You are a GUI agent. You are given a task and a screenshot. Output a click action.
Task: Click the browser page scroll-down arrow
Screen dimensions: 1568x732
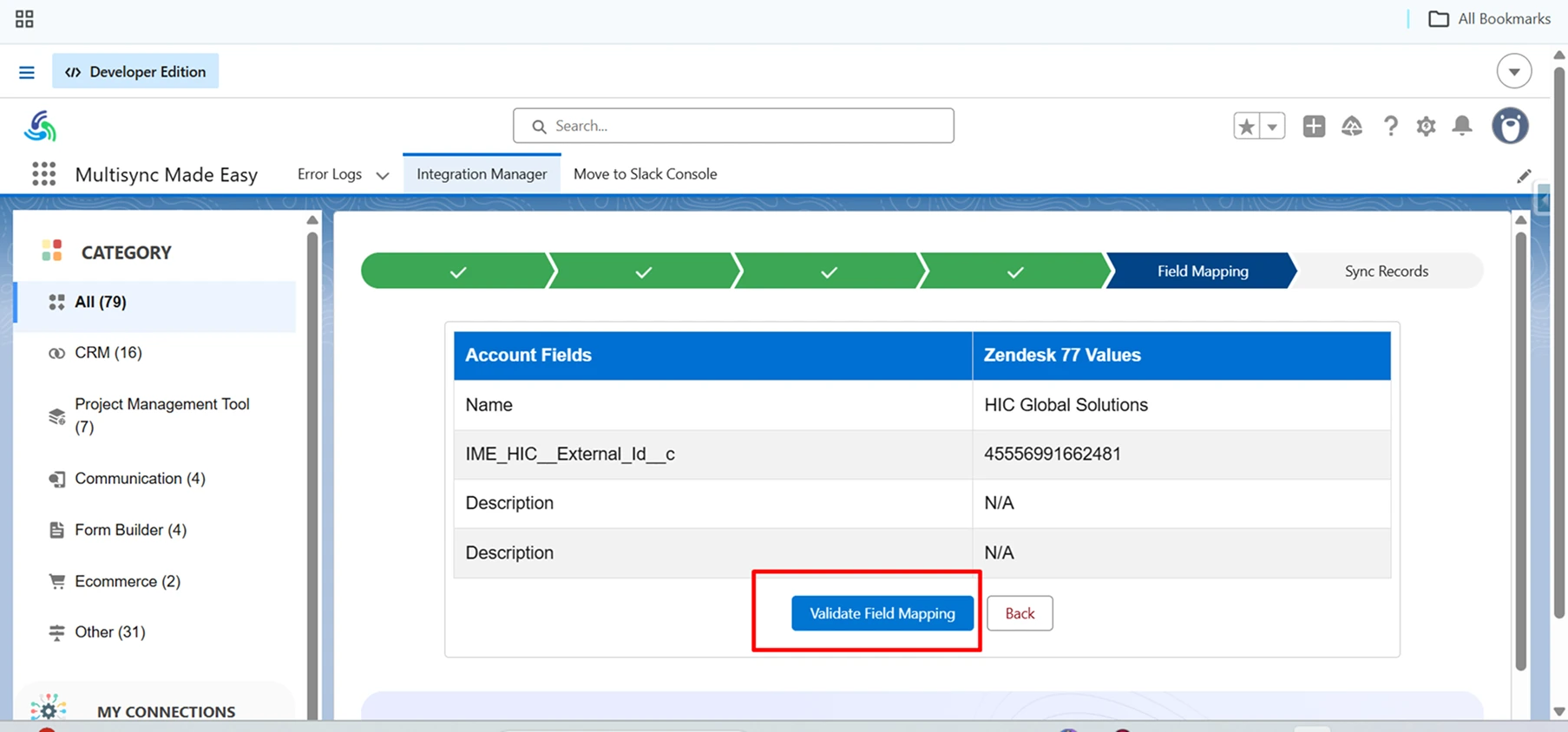(x=1559, y=711)
